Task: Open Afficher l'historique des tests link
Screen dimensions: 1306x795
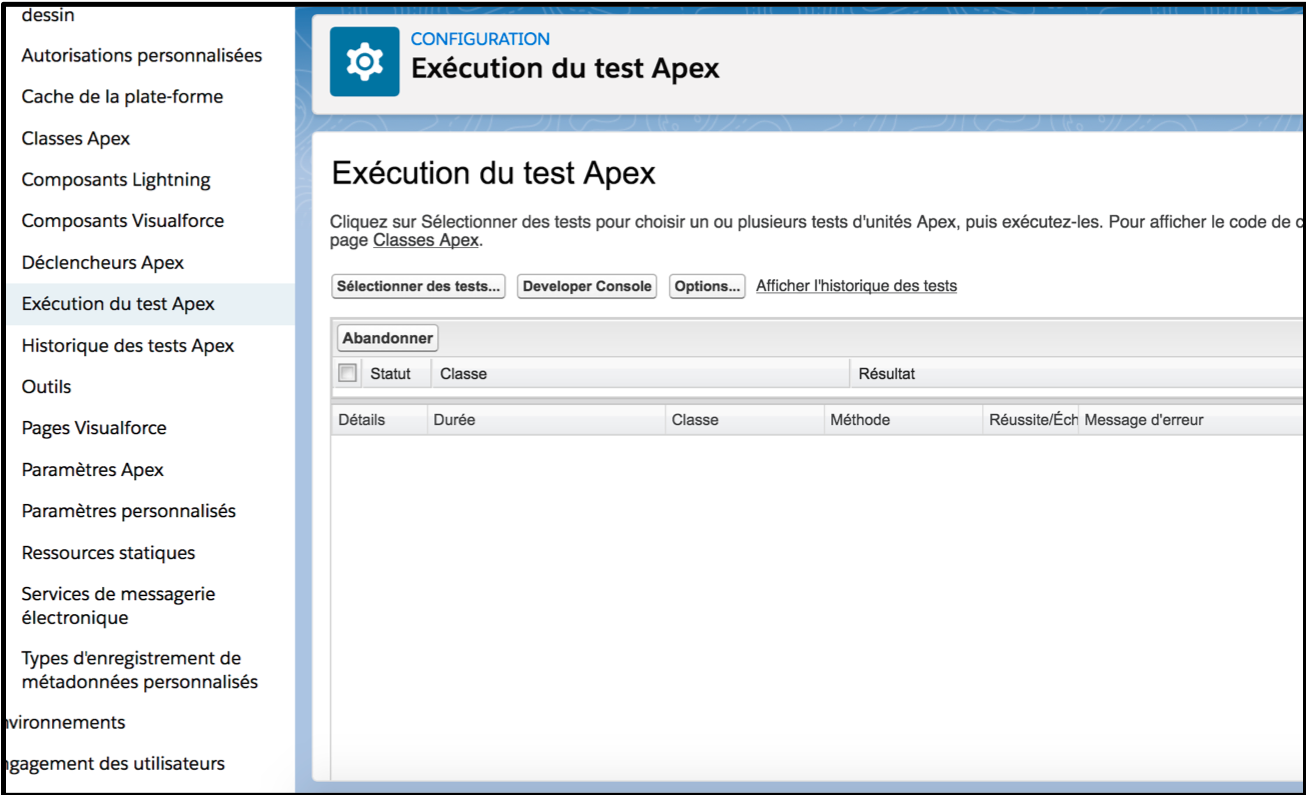Action: (x=856, y=286)
